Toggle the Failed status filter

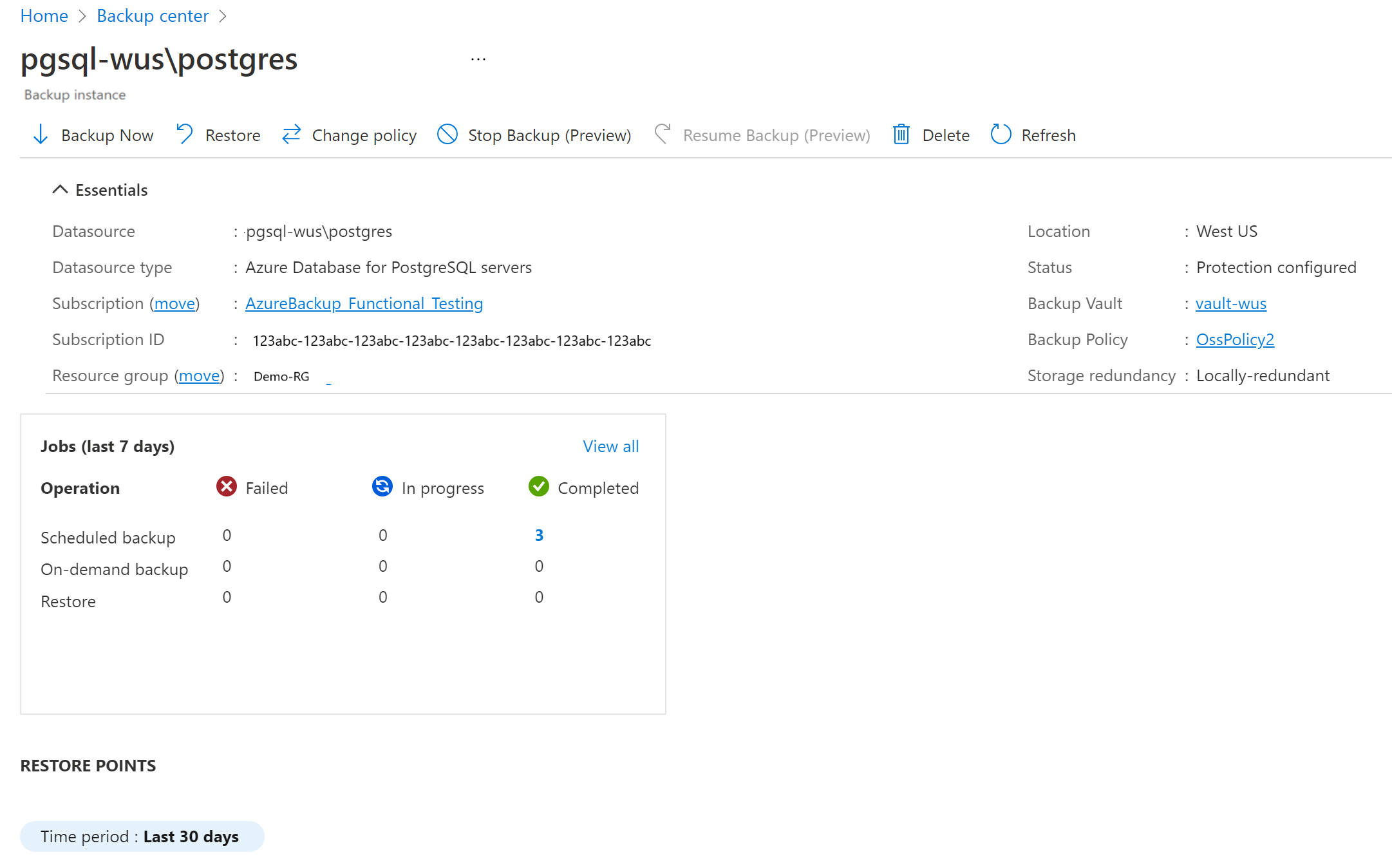pyautogui.click(x=252, y=488)
